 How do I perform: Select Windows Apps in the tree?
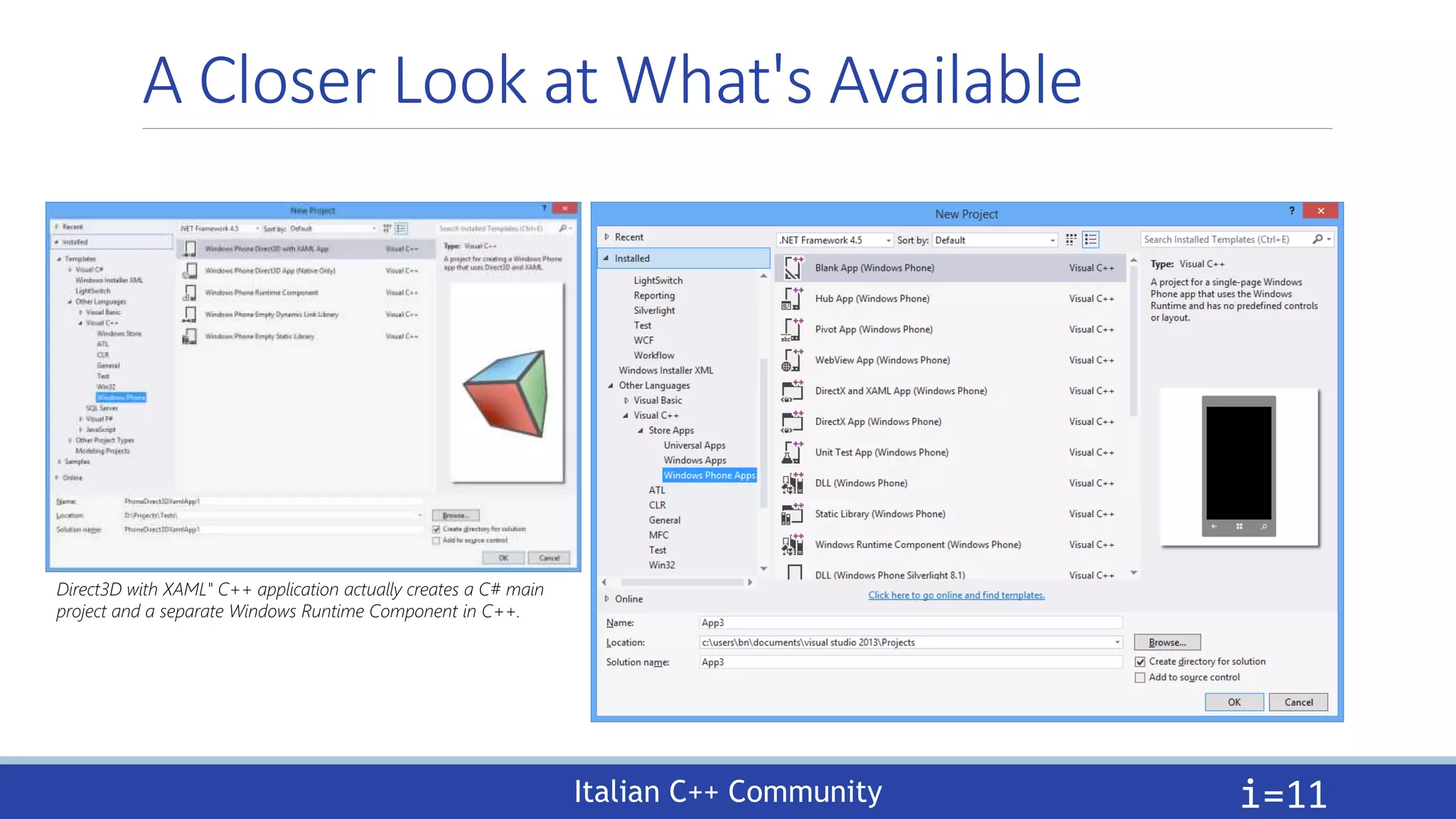[695, 460]
